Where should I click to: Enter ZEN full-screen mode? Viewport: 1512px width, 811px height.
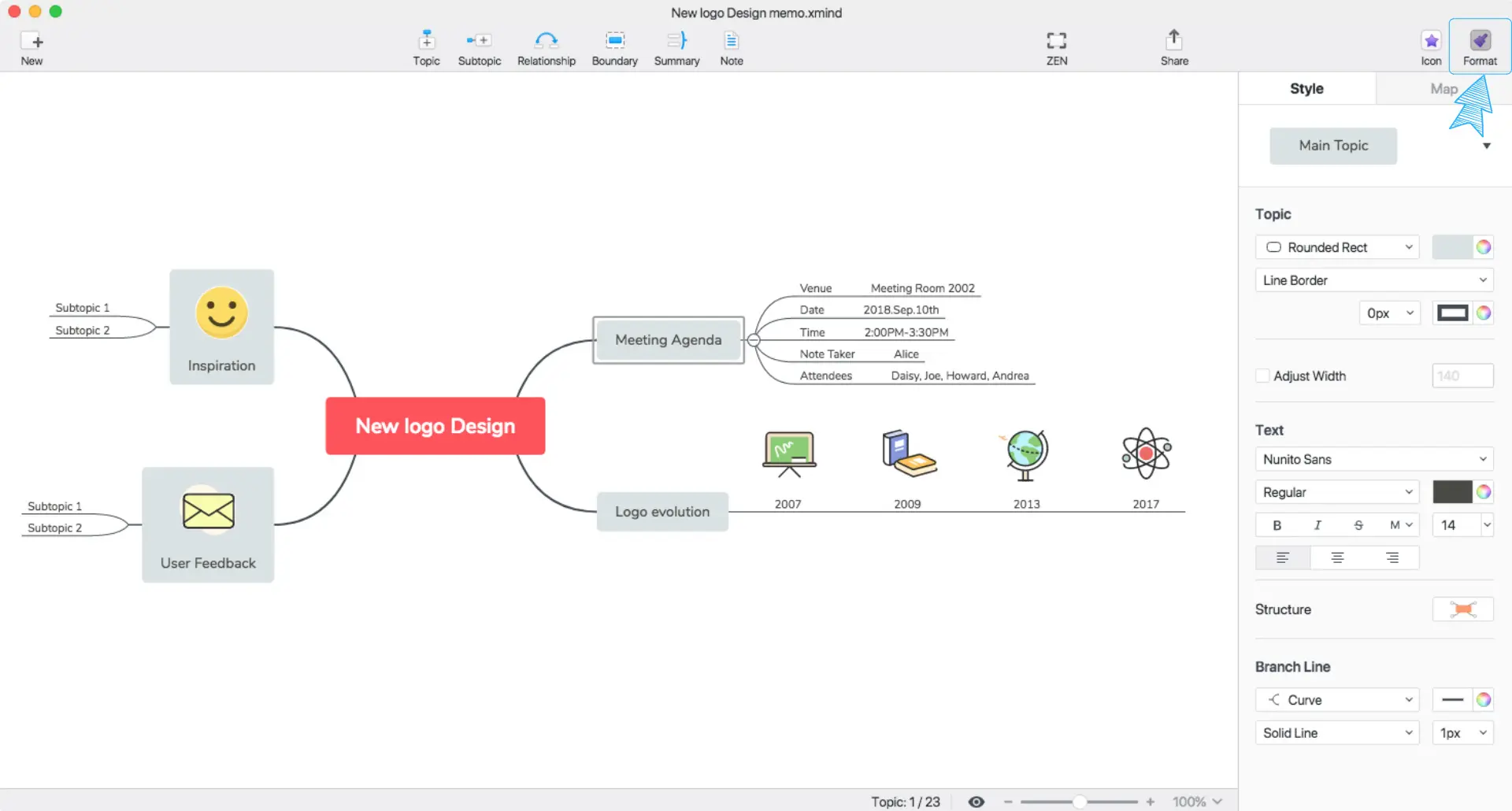coord(1056,48)
